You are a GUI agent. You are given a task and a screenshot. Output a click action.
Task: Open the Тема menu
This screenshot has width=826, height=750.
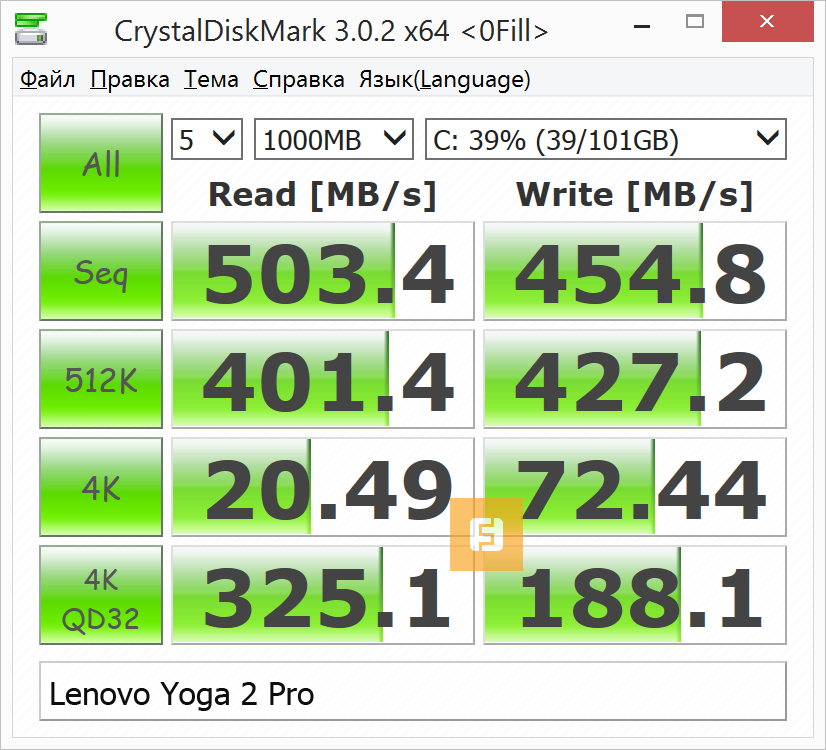[212, 80]
